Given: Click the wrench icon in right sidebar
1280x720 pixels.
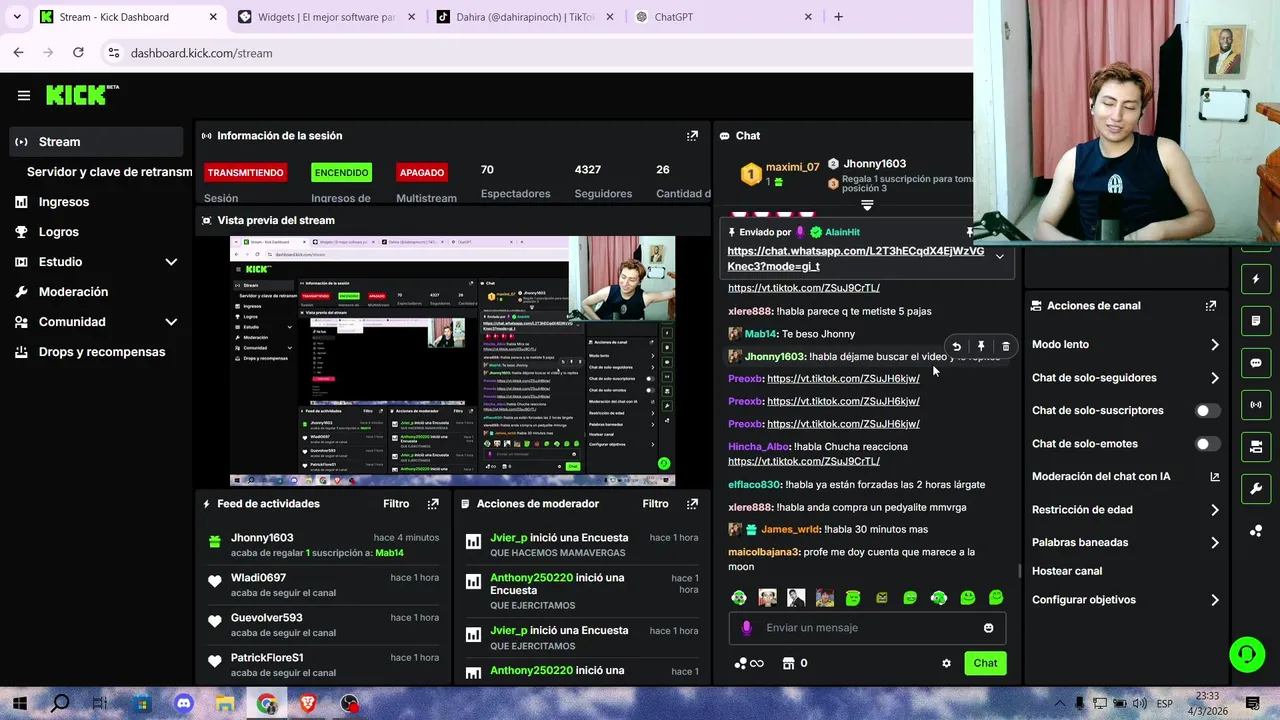Looking at the screenshot, I should (1256, 488).
